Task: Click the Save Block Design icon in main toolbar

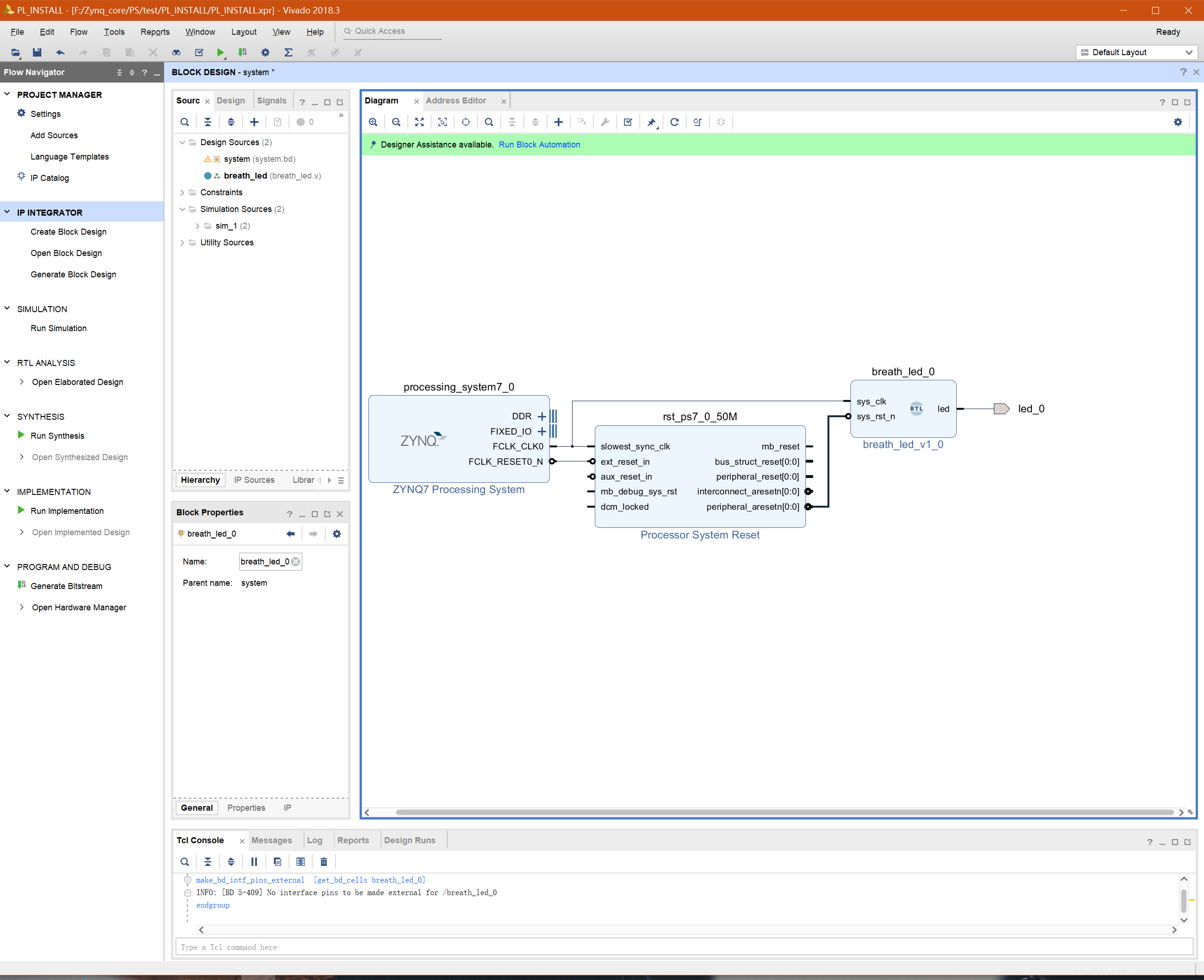Action: (x=37, y=52)
